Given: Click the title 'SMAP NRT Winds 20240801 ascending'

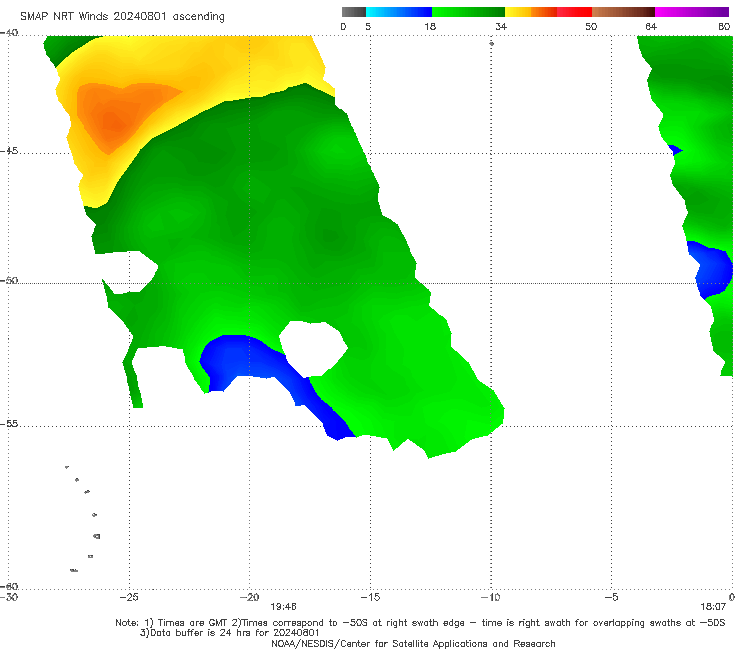Looking at the screenshot, I should [122, 16].
